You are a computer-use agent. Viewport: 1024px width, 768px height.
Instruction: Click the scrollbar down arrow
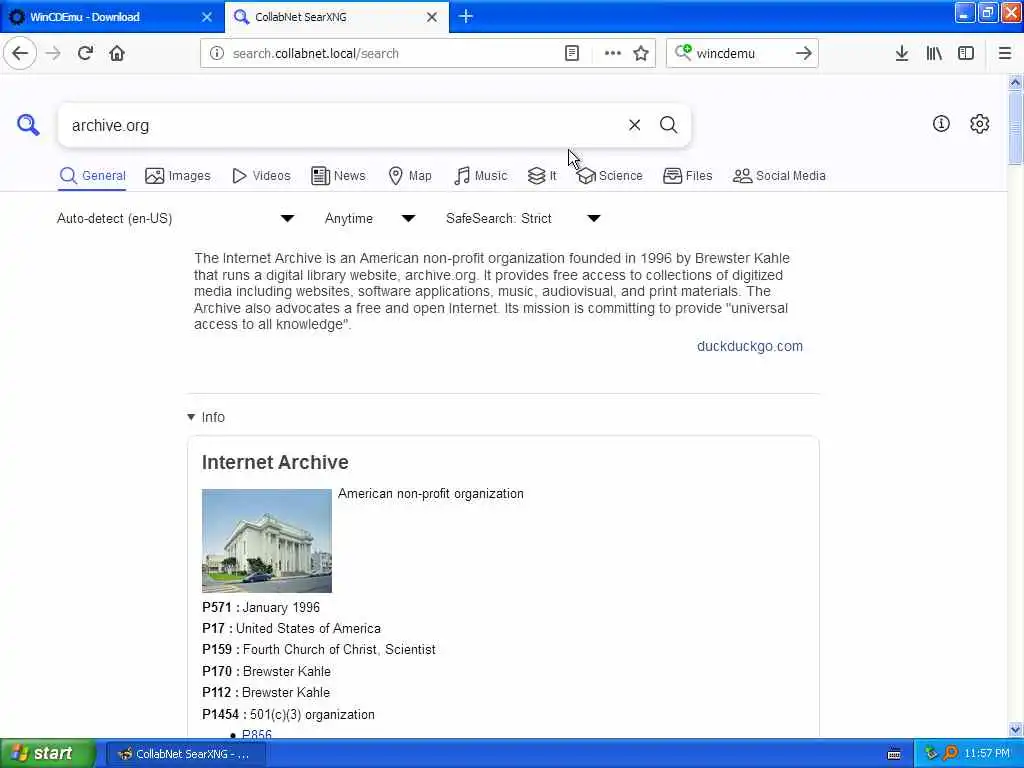tap(1015, 729)
